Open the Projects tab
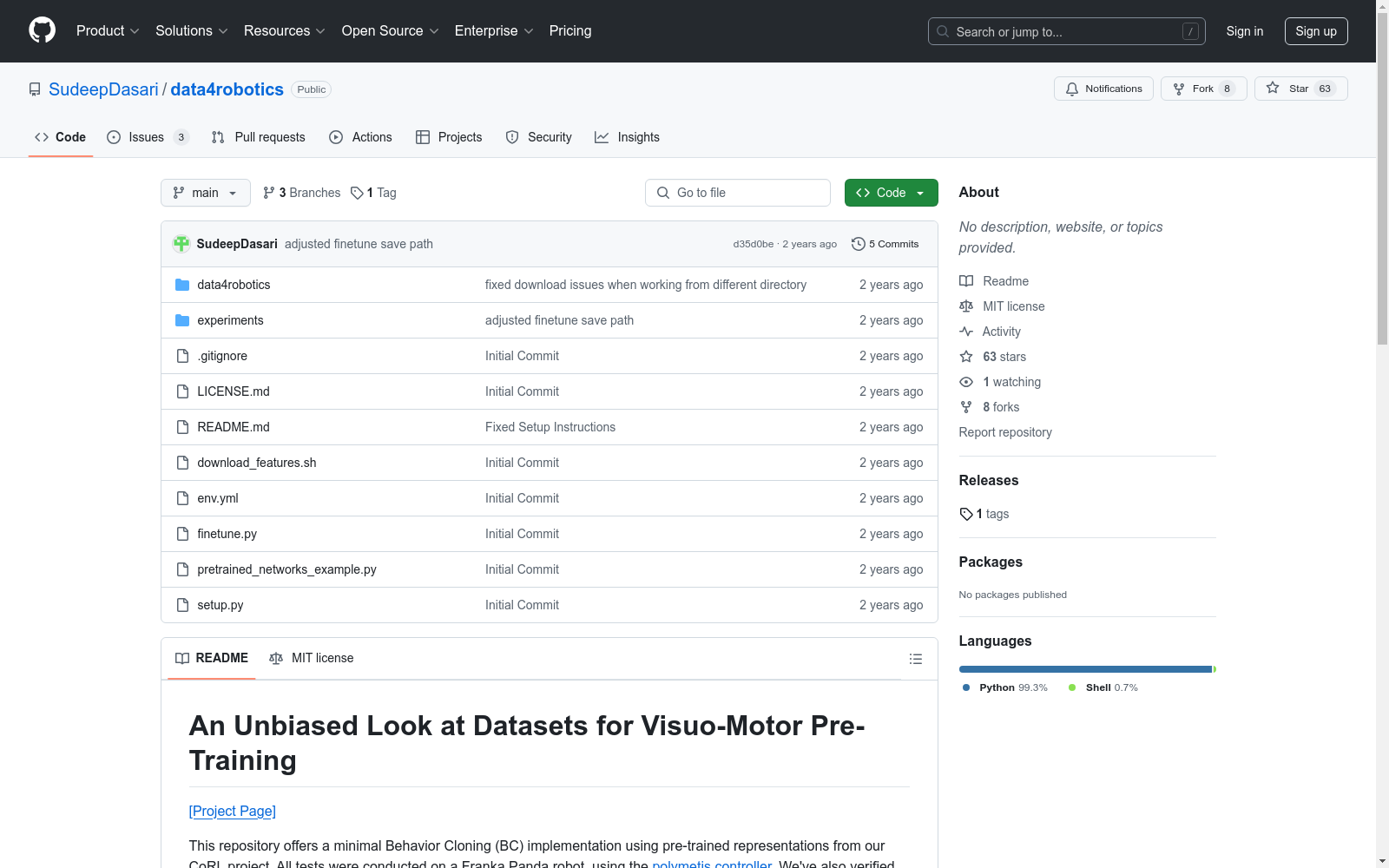Image resolution: width=1389 pixels, height=868 pixels. pyautogui.click(x=449, y=137)
